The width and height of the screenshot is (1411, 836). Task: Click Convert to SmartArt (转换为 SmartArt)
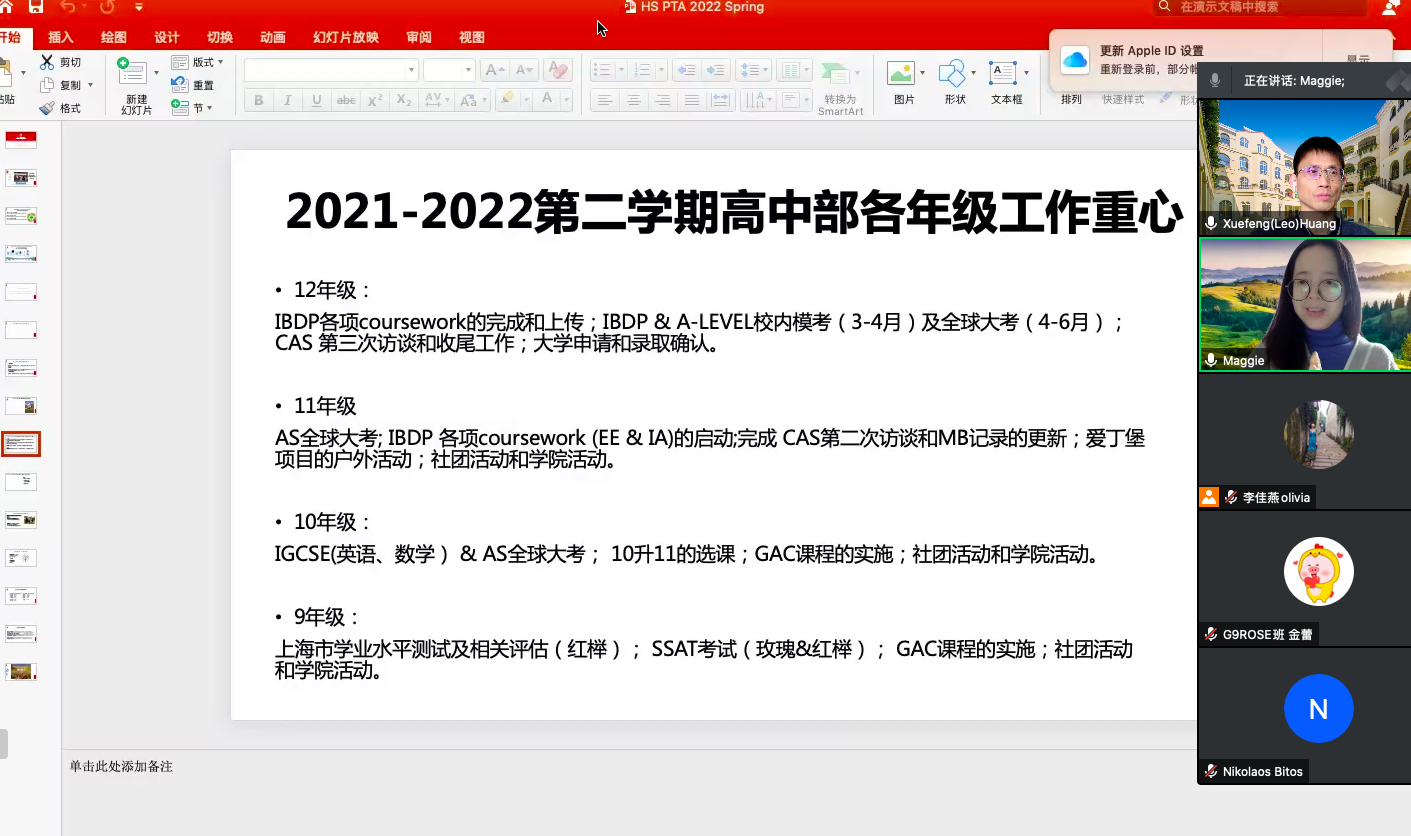(840, 88)
